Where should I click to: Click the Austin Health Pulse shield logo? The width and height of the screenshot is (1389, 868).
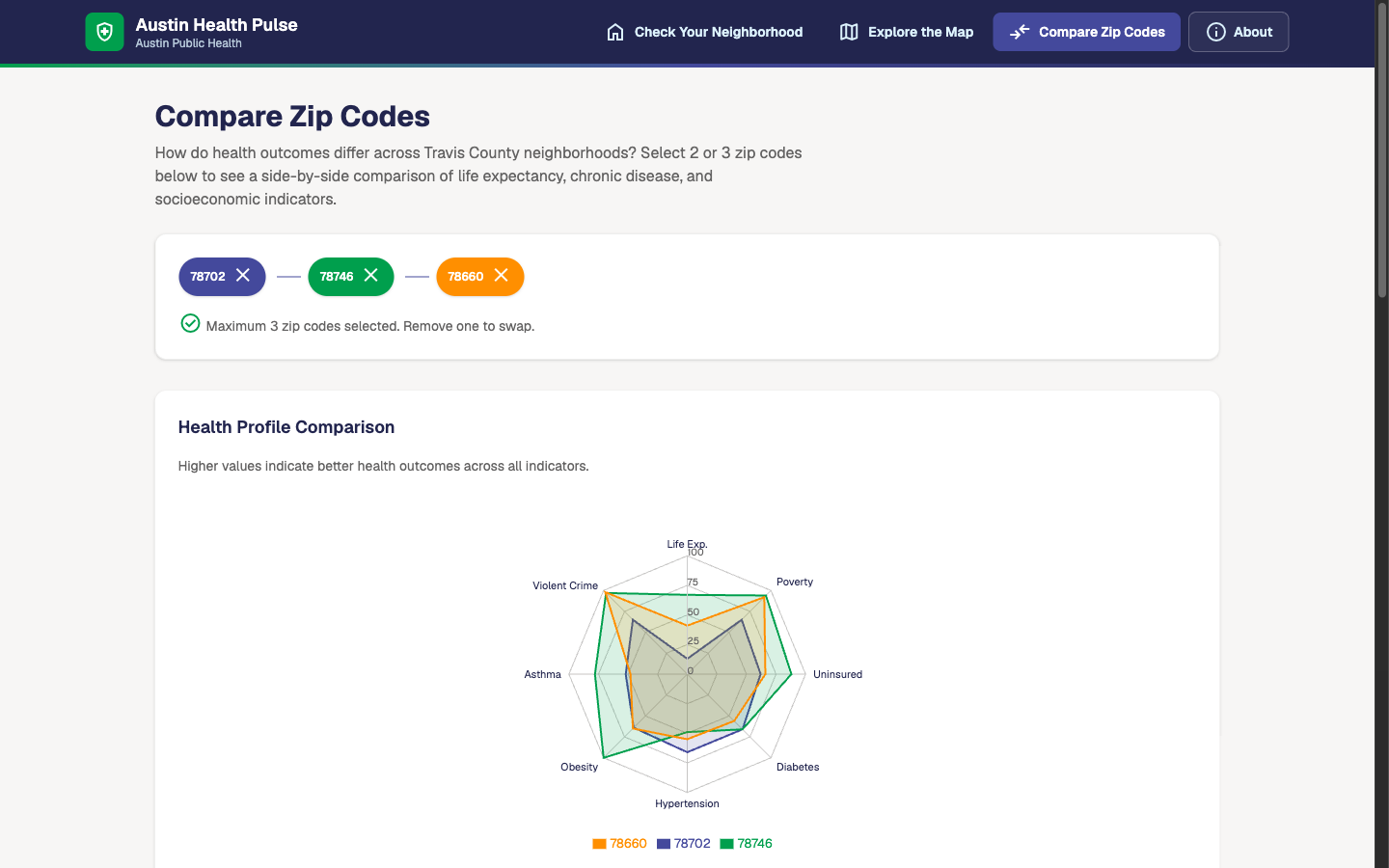104,32
